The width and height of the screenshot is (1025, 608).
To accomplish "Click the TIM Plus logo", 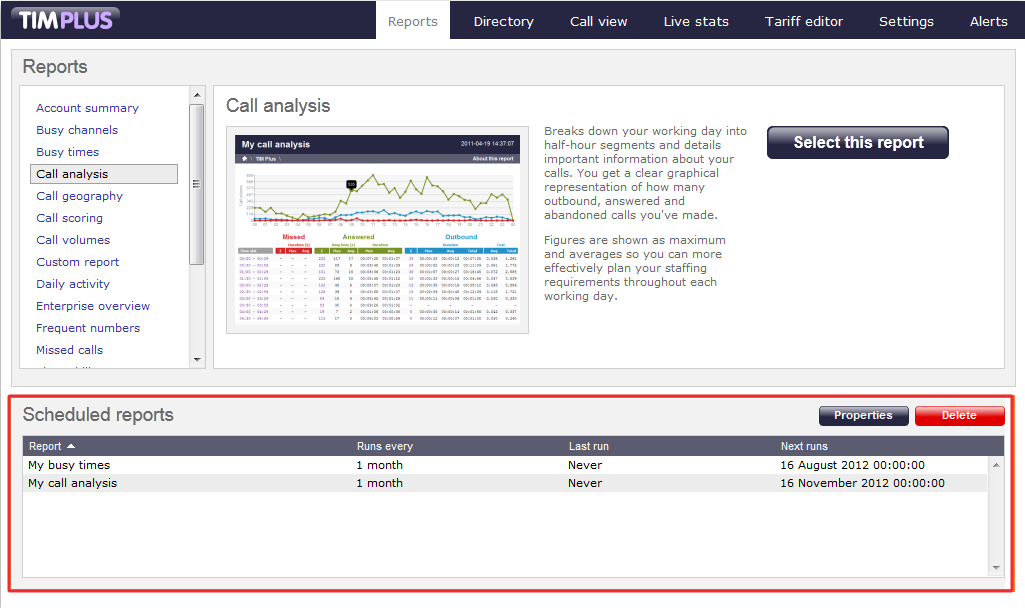I will pos(67,20).
